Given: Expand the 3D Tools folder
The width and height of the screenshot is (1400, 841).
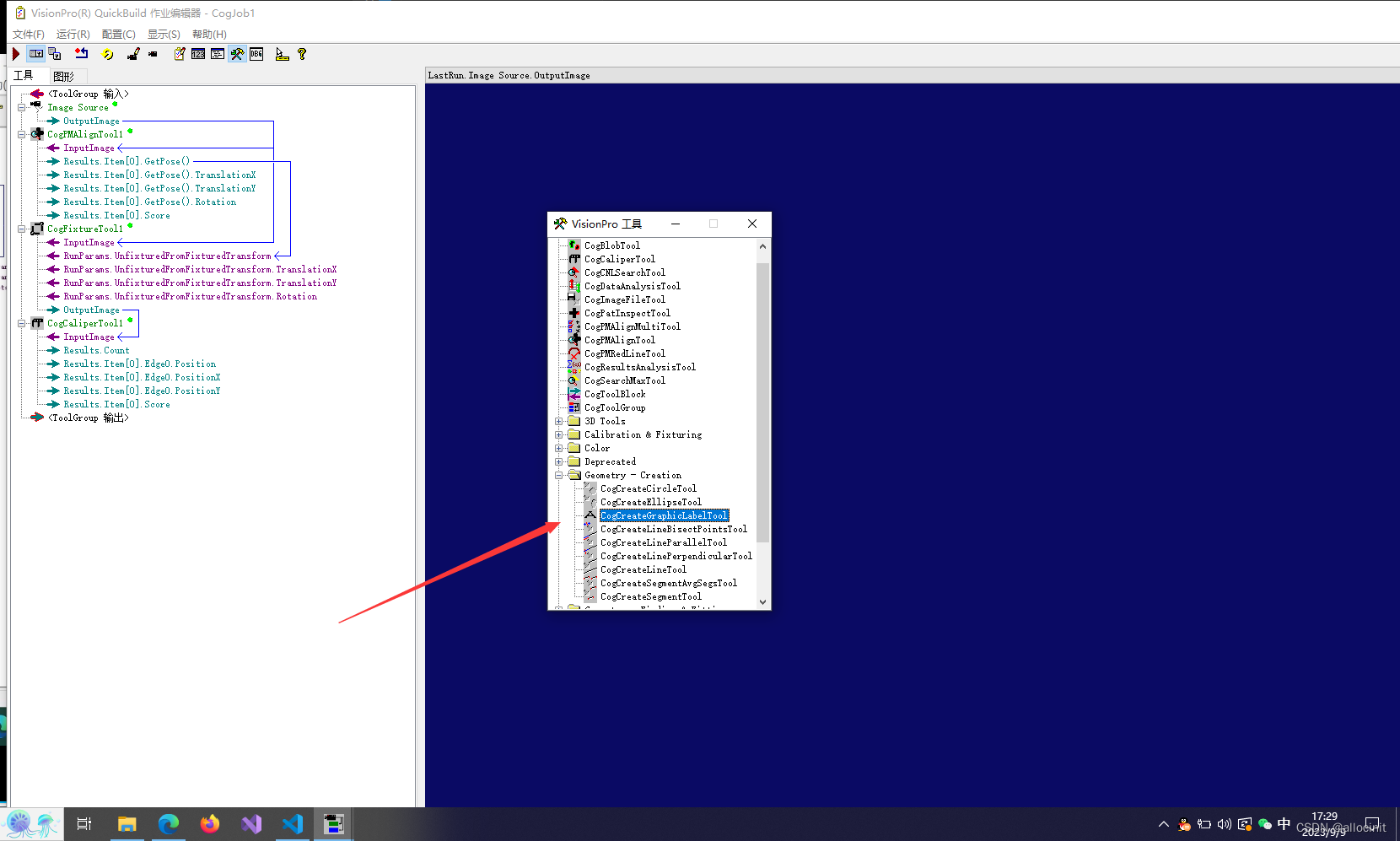Looking at the screenshot, I should (559, 421).
